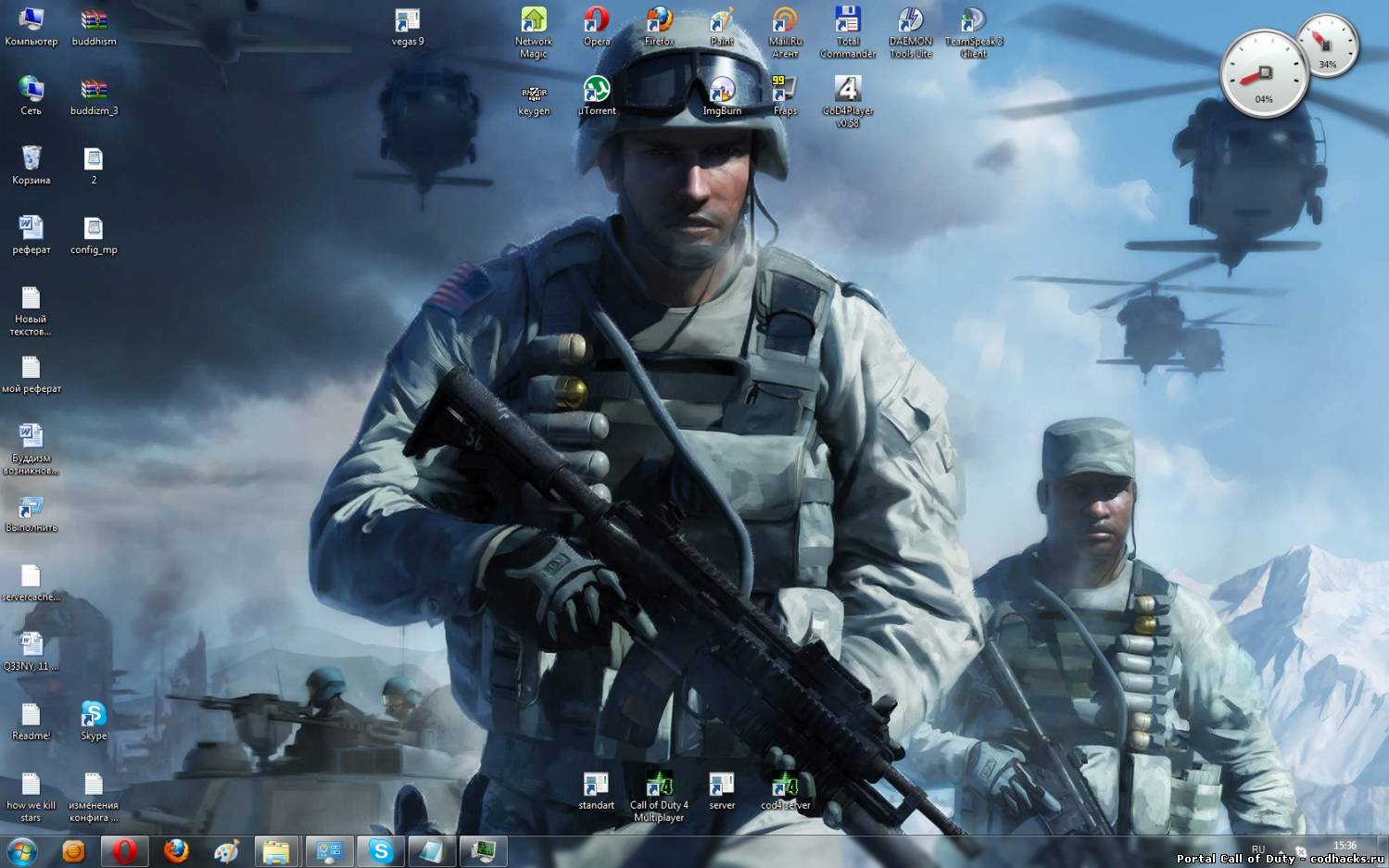This screenshot has width=1389, height=868.
Task: Open the Paint desktop shortcut
Action: pos(722,26)
